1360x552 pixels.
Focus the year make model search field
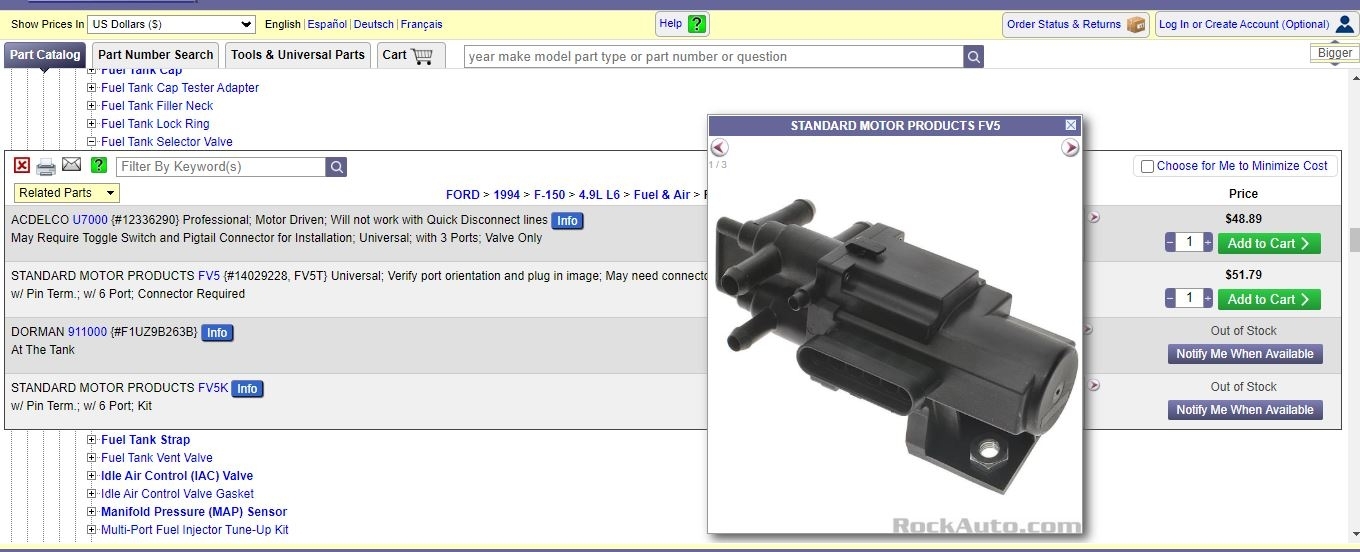(x=714, y=57)
